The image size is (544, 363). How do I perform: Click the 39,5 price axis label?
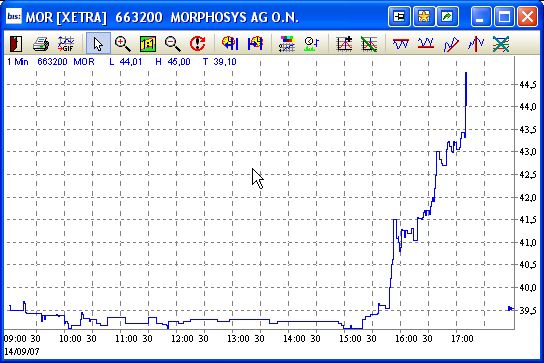[x=528, y=310]
